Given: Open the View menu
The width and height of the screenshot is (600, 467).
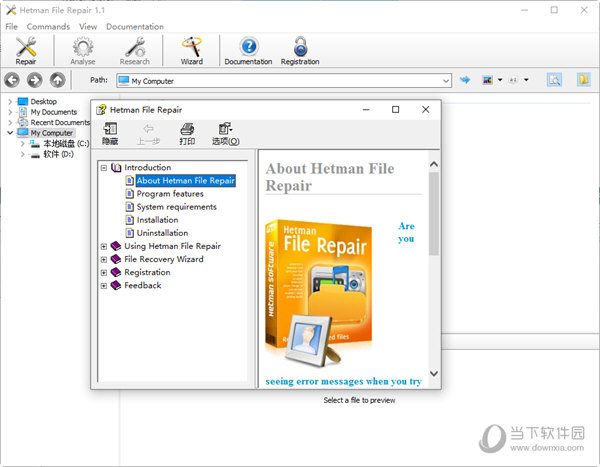Looking at the screenshot, I should tap(88, 26).
